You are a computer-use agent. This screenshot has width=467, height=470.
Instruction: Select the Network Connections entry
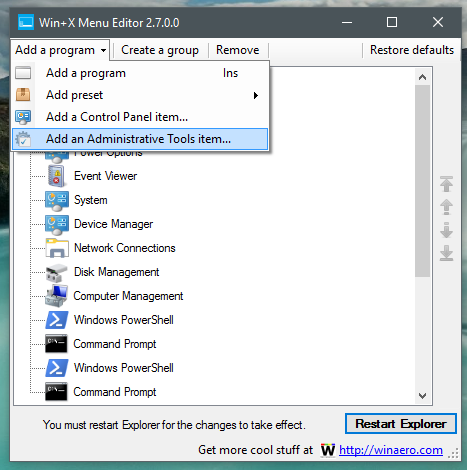[x=125, y=248]
